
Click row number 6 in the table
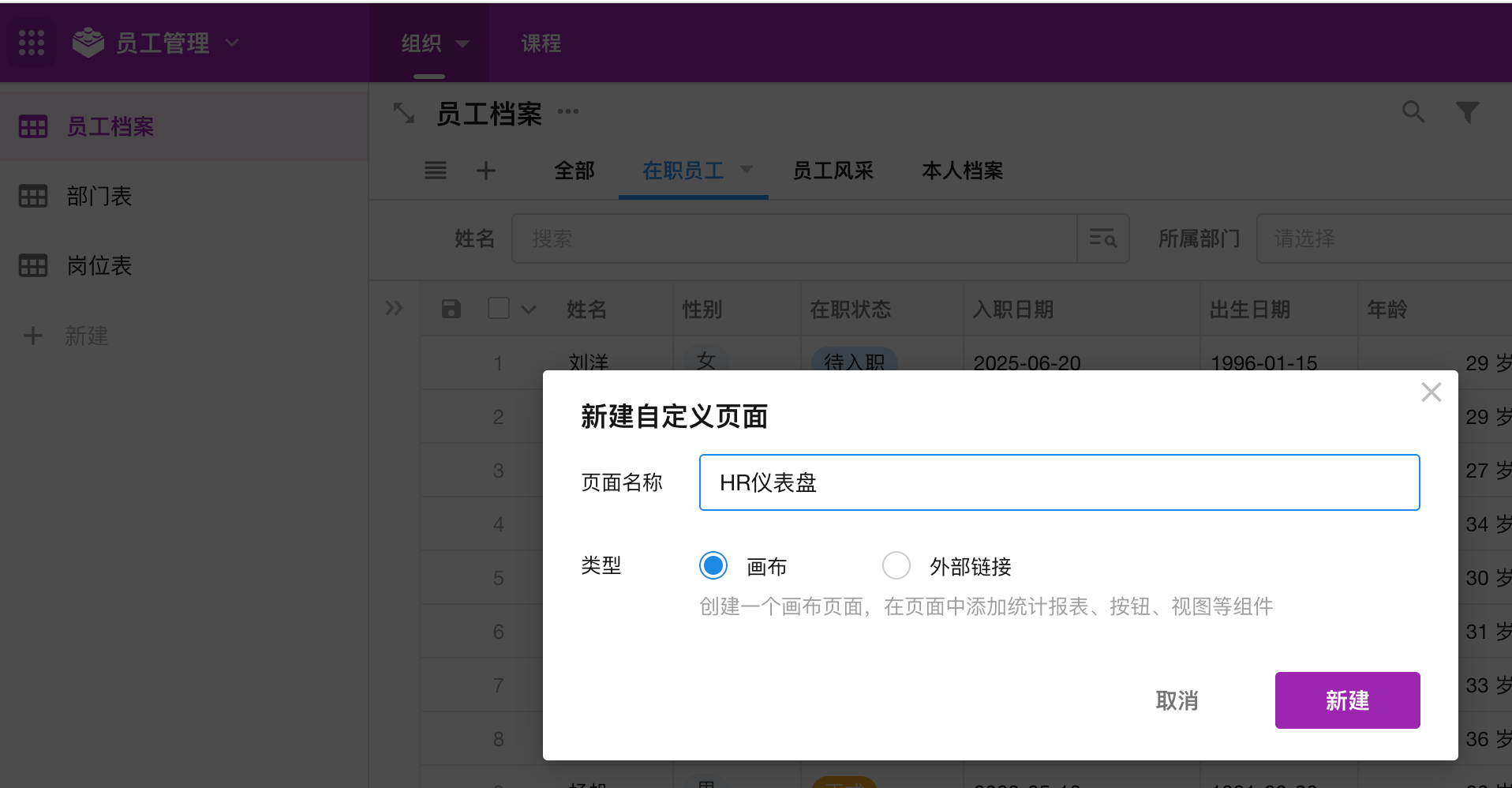tap(499, 632)
